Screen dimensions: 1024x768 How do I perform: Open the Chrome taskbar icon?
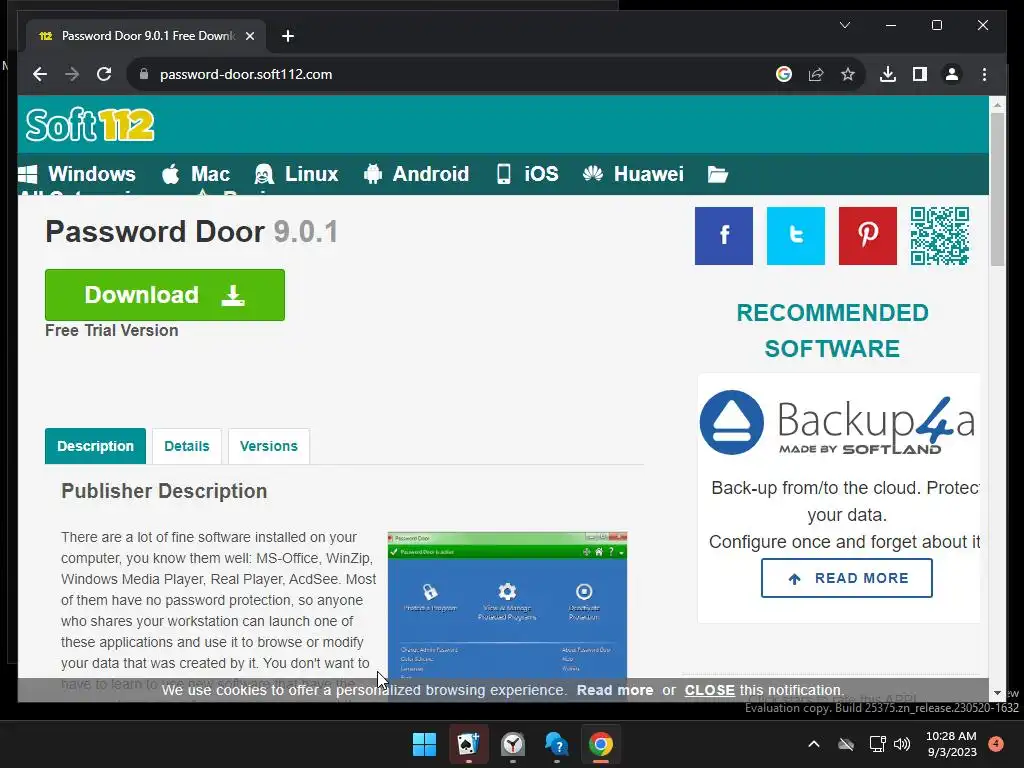pos(601,744)
